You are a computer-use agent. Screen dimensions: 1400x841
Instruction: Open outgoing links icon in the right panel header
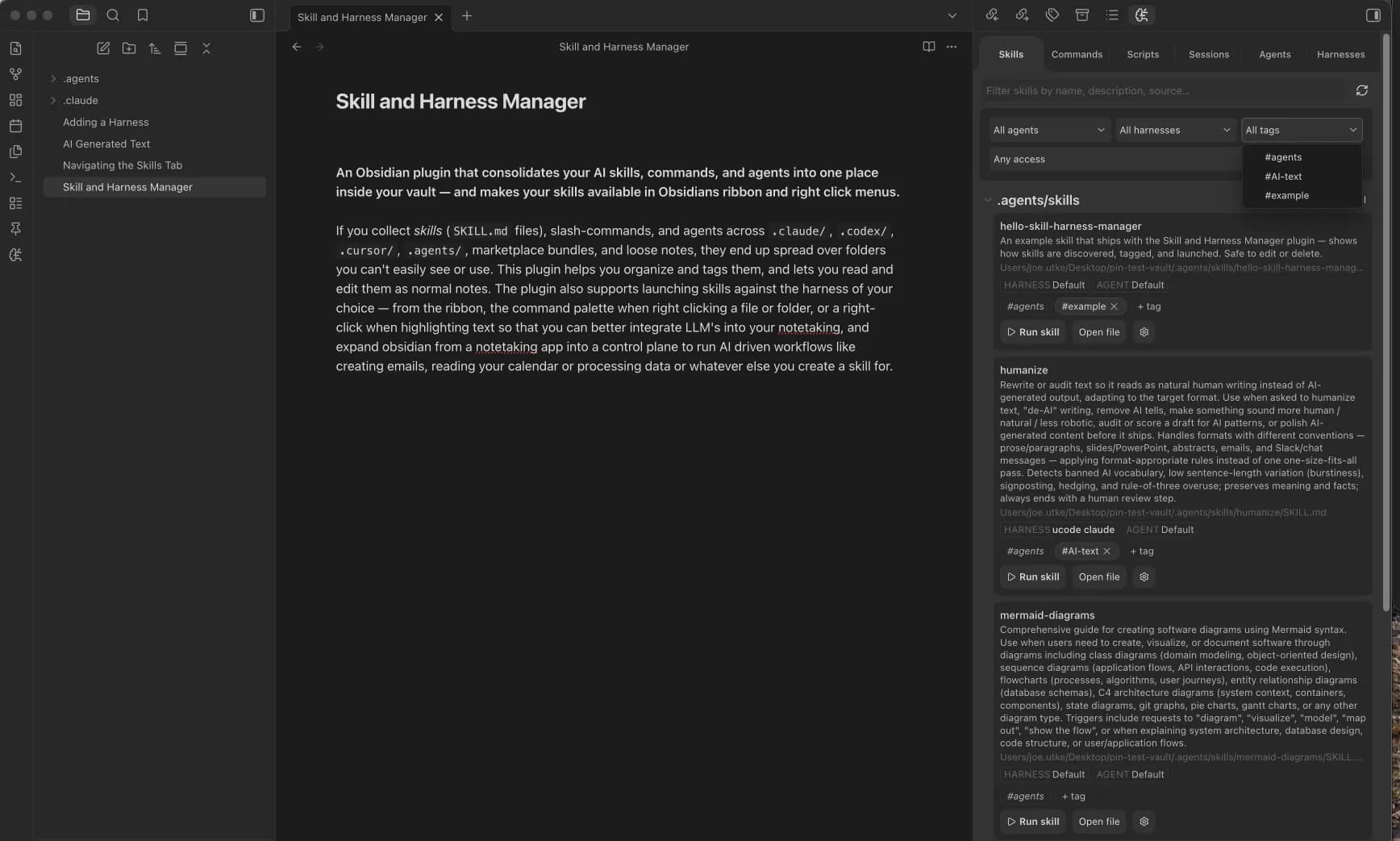tap(1022, 15)
